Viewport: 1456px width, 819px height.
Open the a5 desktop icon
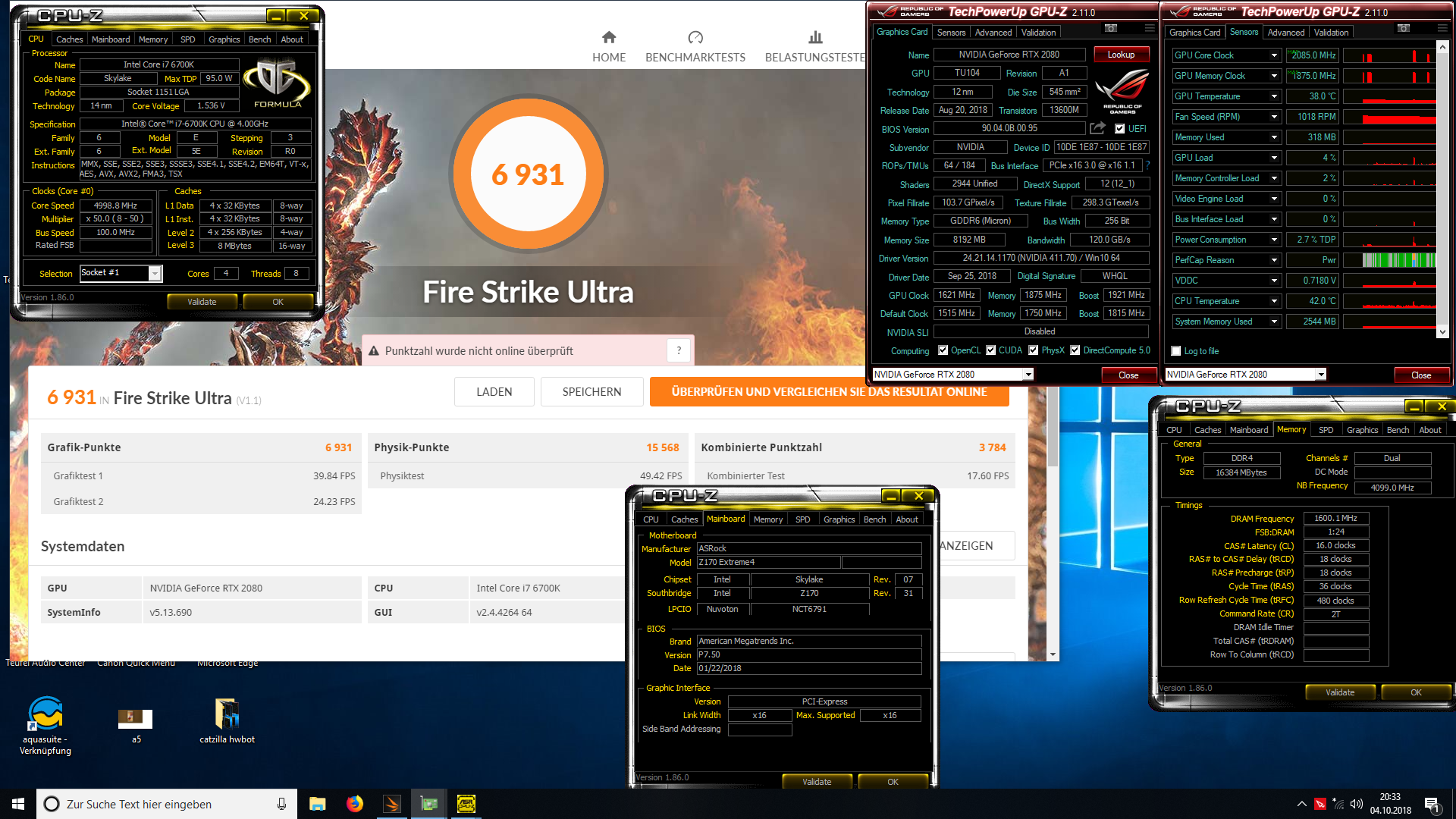(x=136, y=726)
